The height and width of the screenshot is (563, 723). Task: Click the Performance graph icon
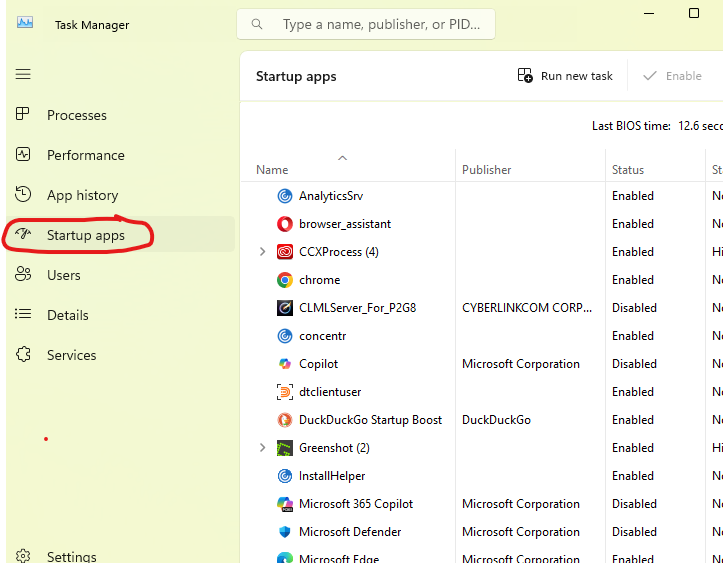pos(23,155)
